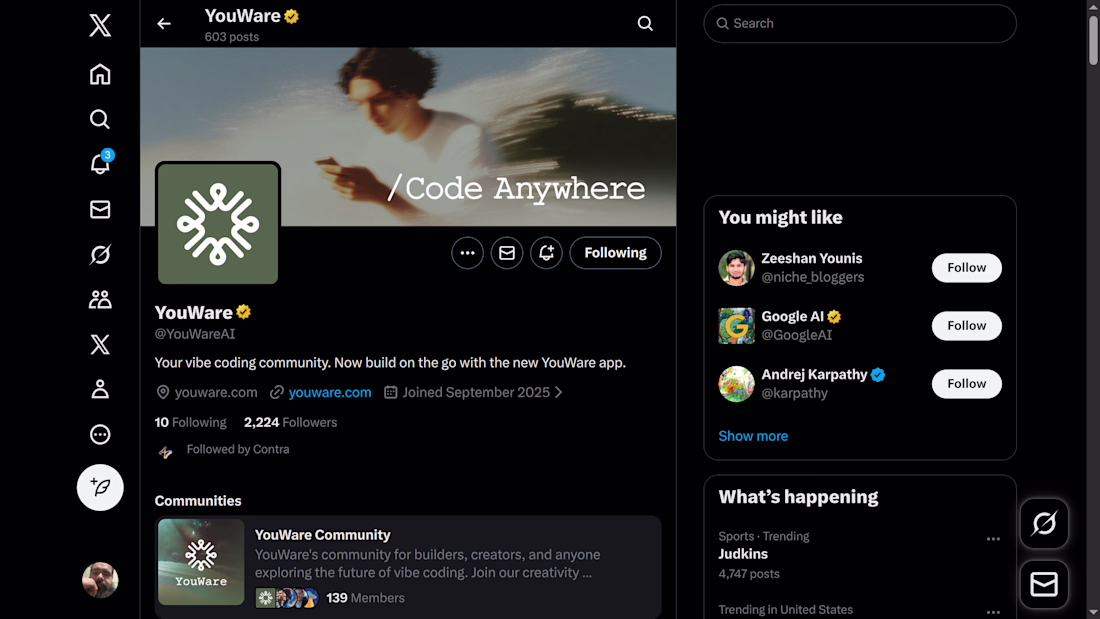This screenshot has width=1100, height=619.
Task: Open Zeeshan Younis avatar
Action: pyautogui.click(x=736, y=268)
